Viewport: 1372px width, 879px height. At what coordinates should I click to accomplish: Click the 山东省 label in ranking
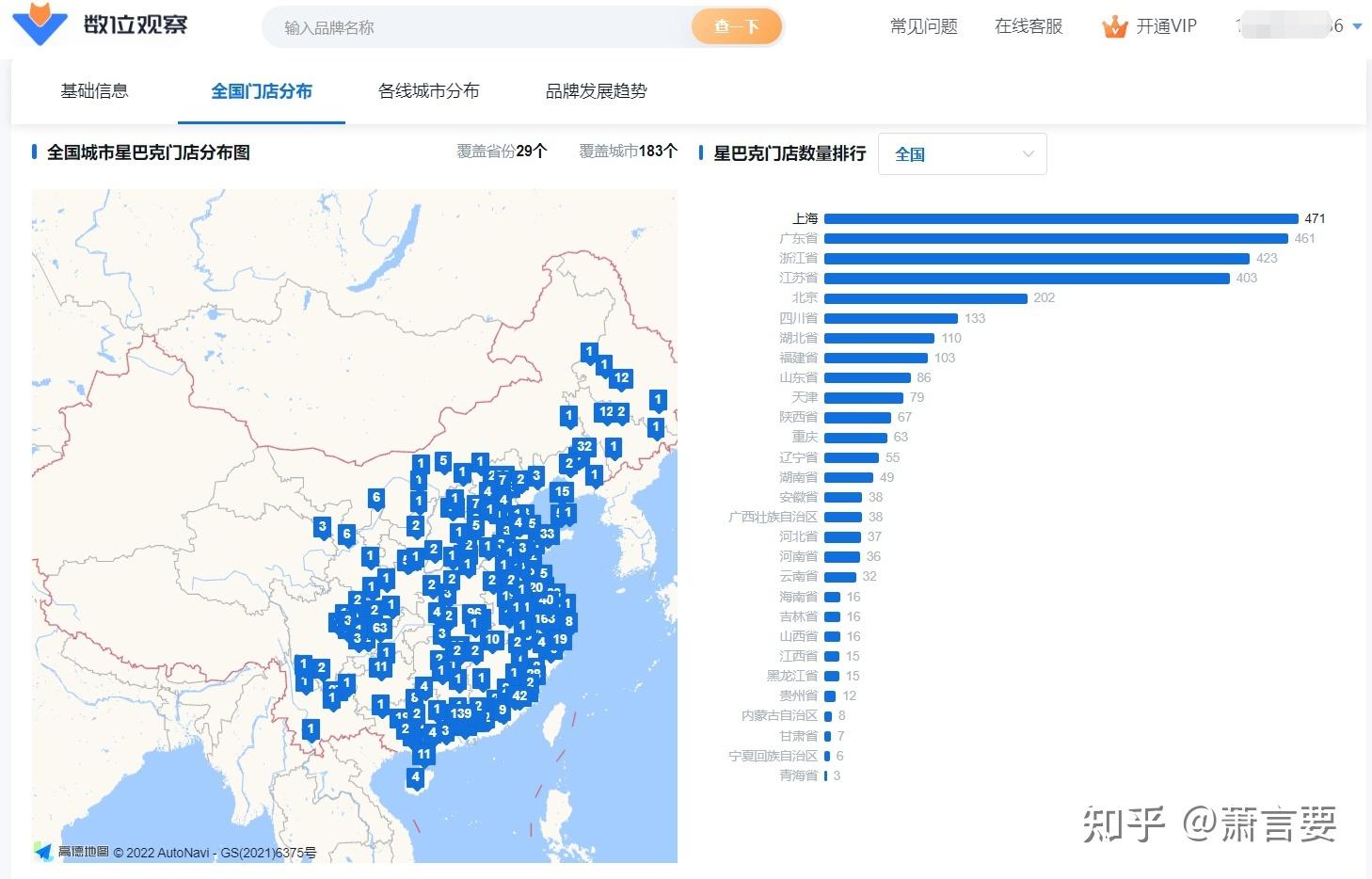(x=798, y=377)
